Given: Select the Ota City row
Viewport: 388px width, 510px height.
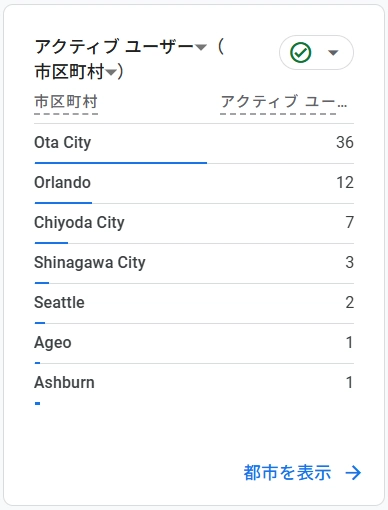Looking at the screenshot, I should pyautogui.click(x=194, y=144).
